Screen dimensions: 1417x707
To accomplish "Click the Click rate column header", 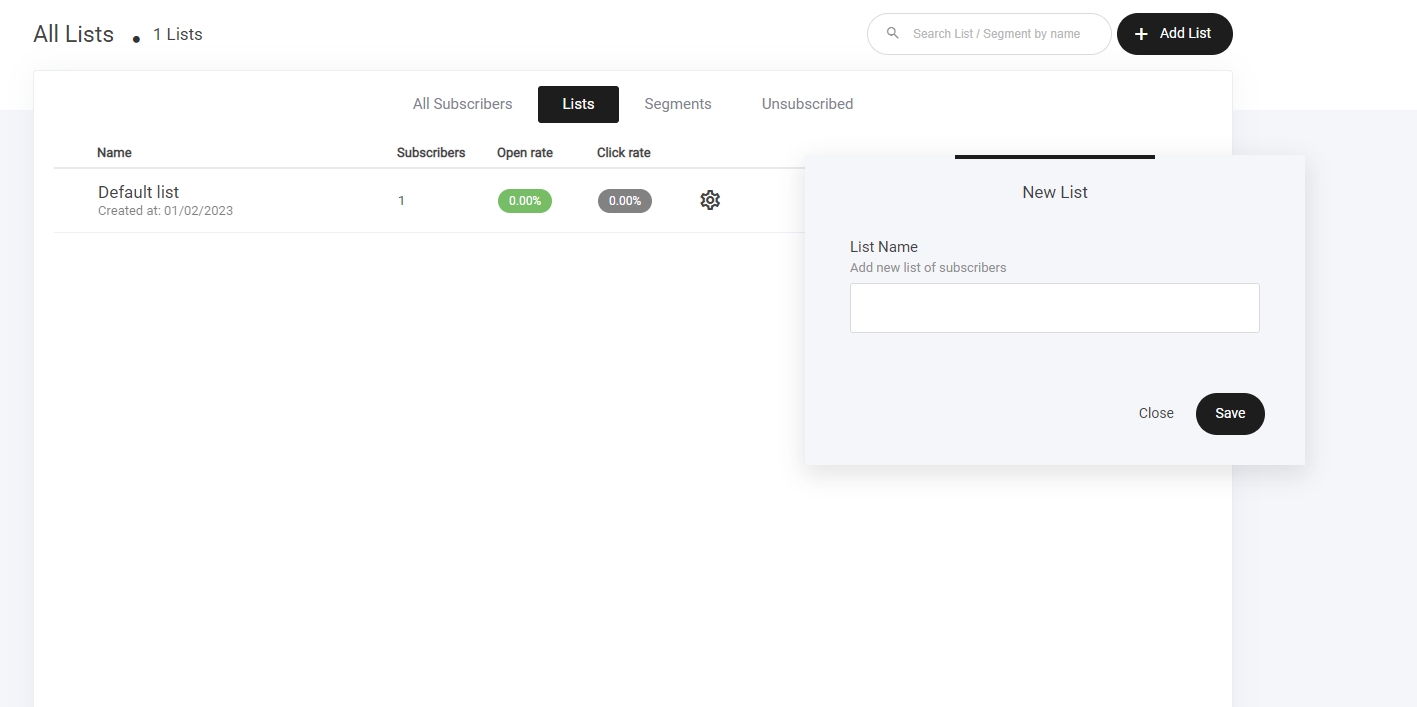I will tap(623, 153).
